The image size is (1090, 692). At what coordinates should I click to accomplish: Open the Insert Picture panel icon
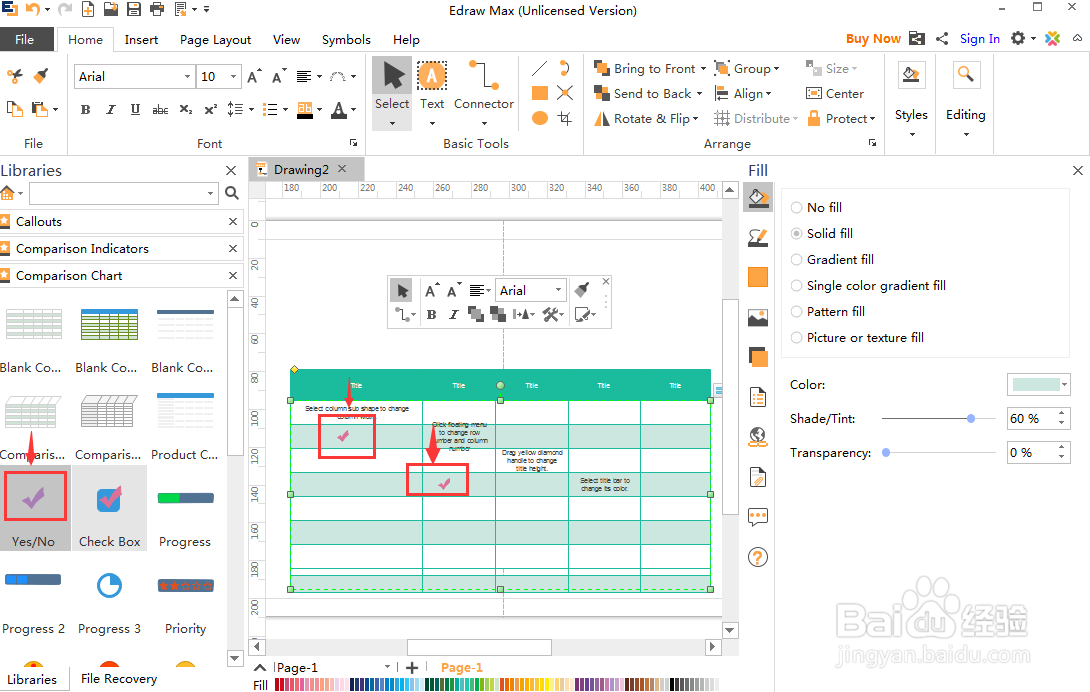758,318
